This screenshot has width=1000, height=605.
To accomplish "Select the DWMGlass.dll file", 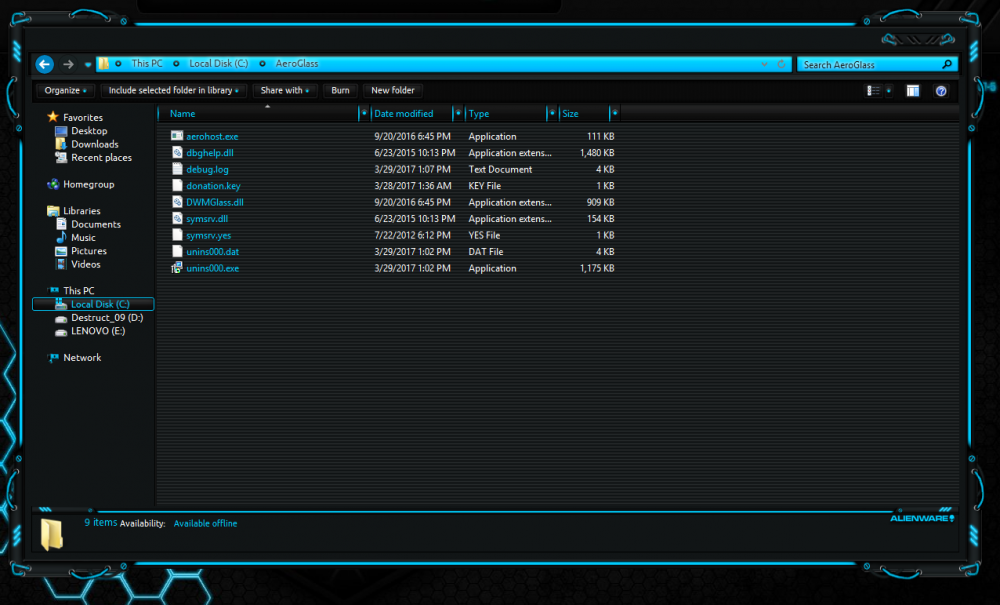I will click(x=214, y=202).
